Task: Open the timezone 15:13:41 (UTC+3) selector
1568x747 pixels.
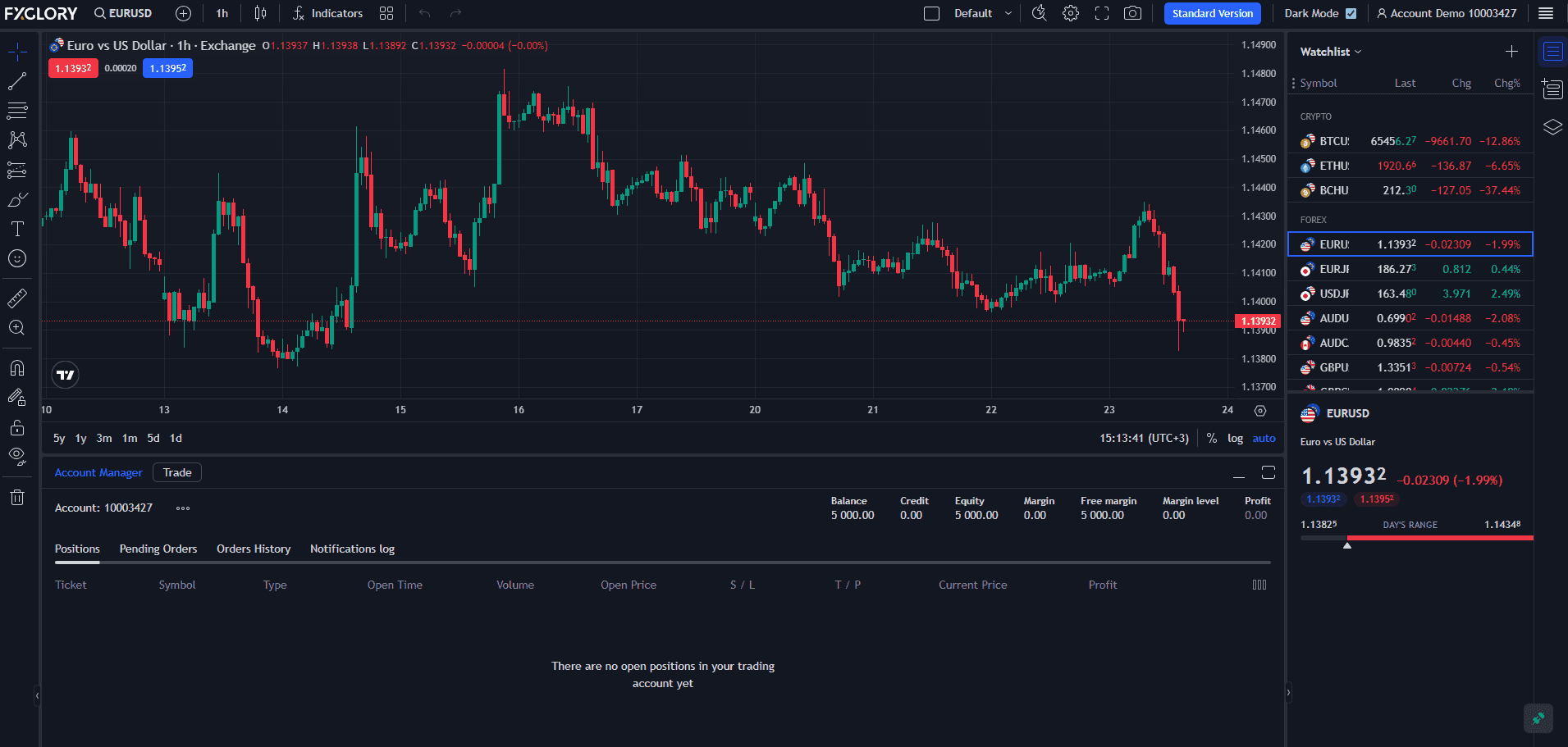Action: click(x=1144, y=439)
